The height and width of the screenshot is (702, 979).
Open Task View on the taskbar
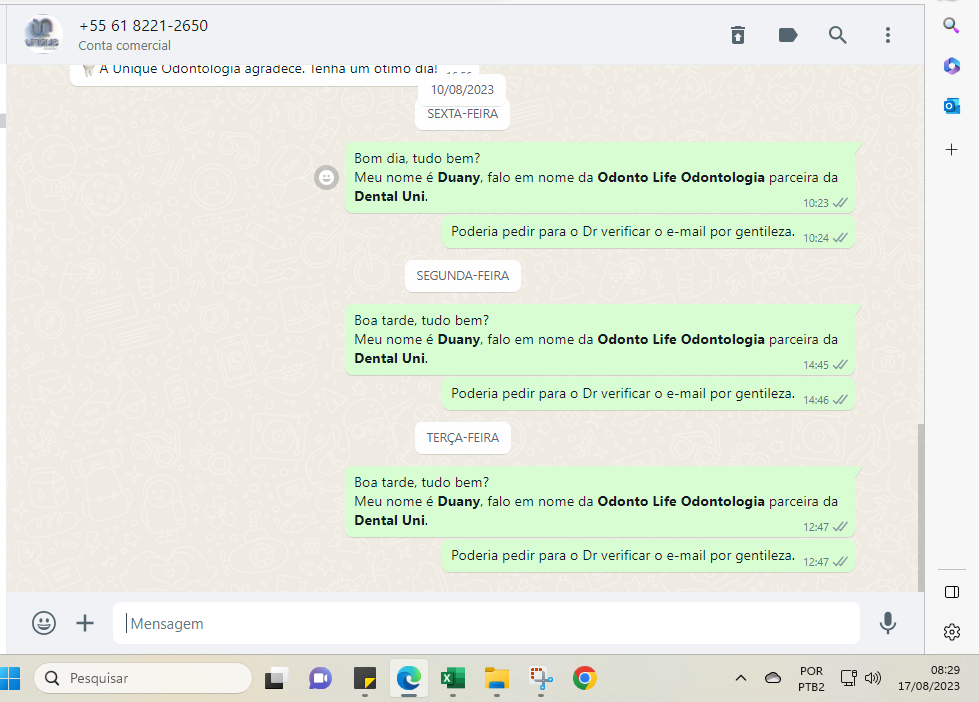tap(276, 678)
